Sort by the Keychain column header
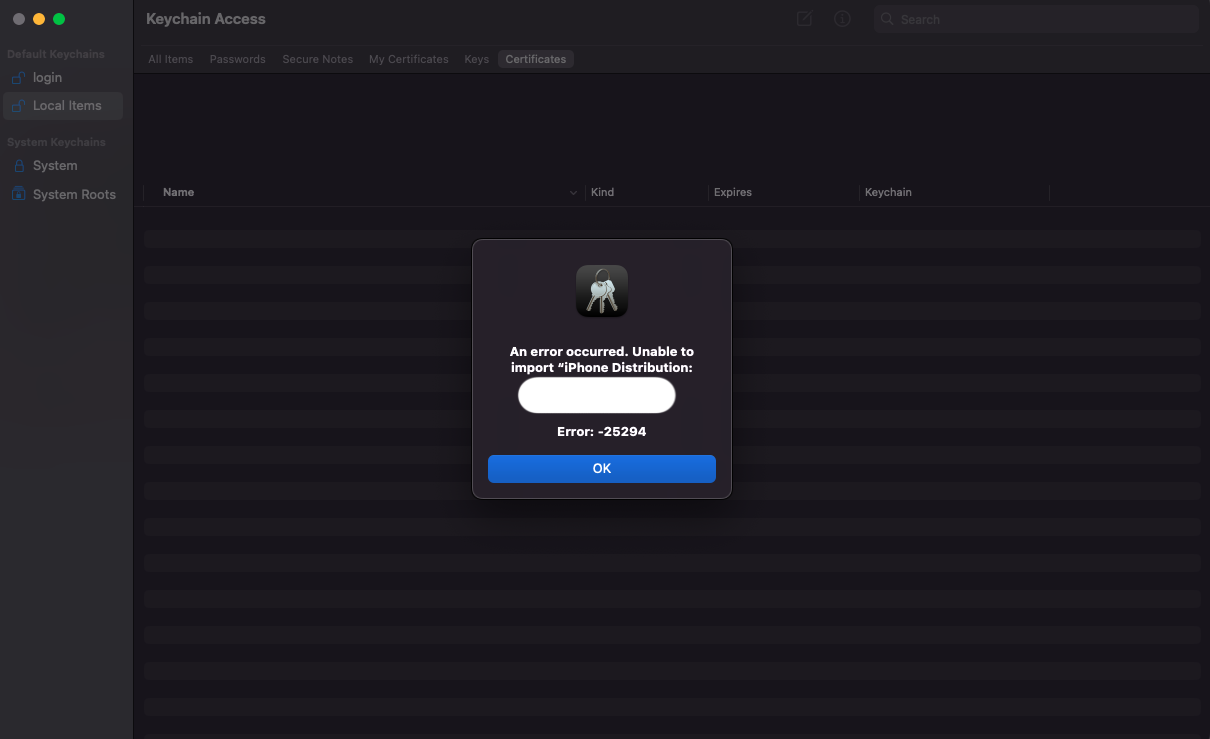The width and height of the screenshot is (1210, 739). 888,192
